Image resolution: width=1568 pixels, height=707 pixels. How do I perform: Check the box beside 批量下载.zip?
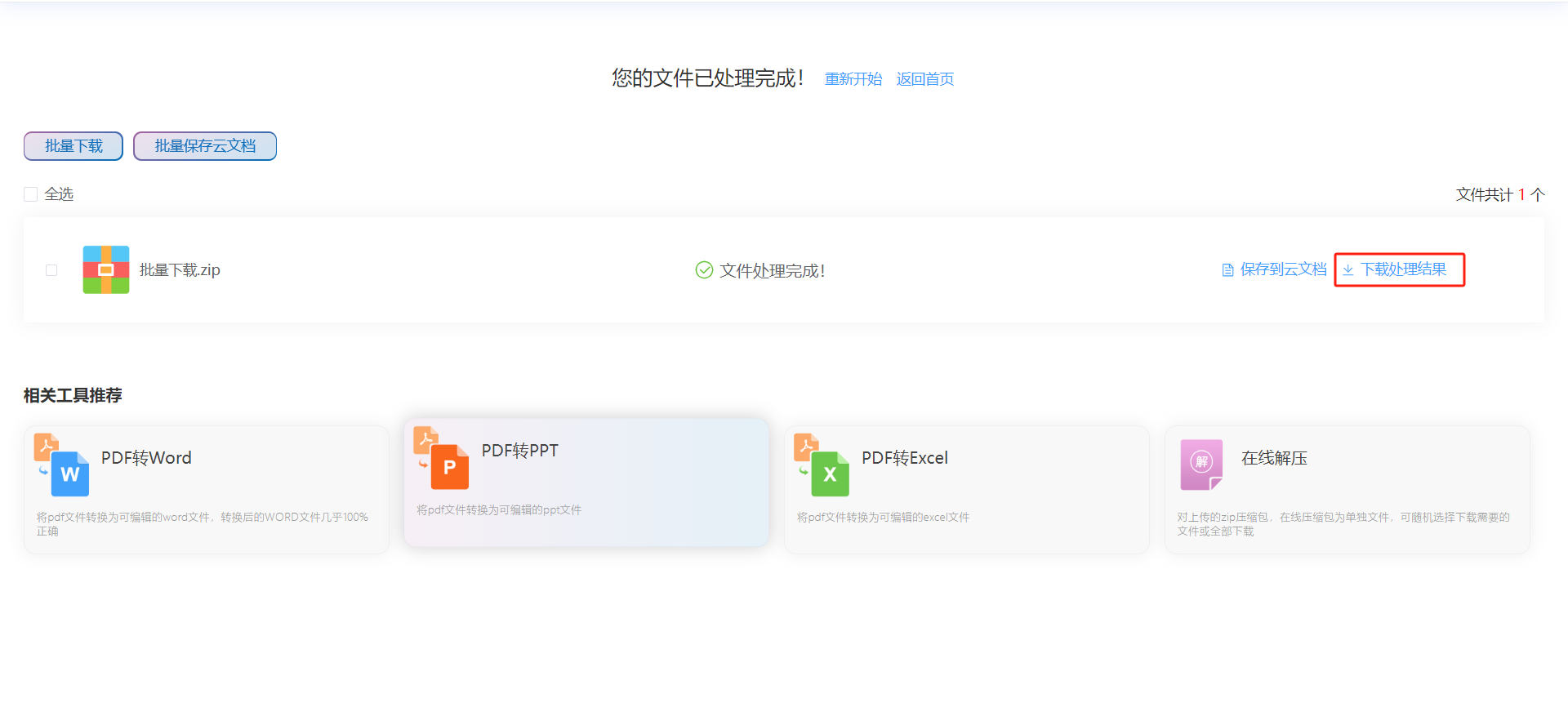(51, 270)
